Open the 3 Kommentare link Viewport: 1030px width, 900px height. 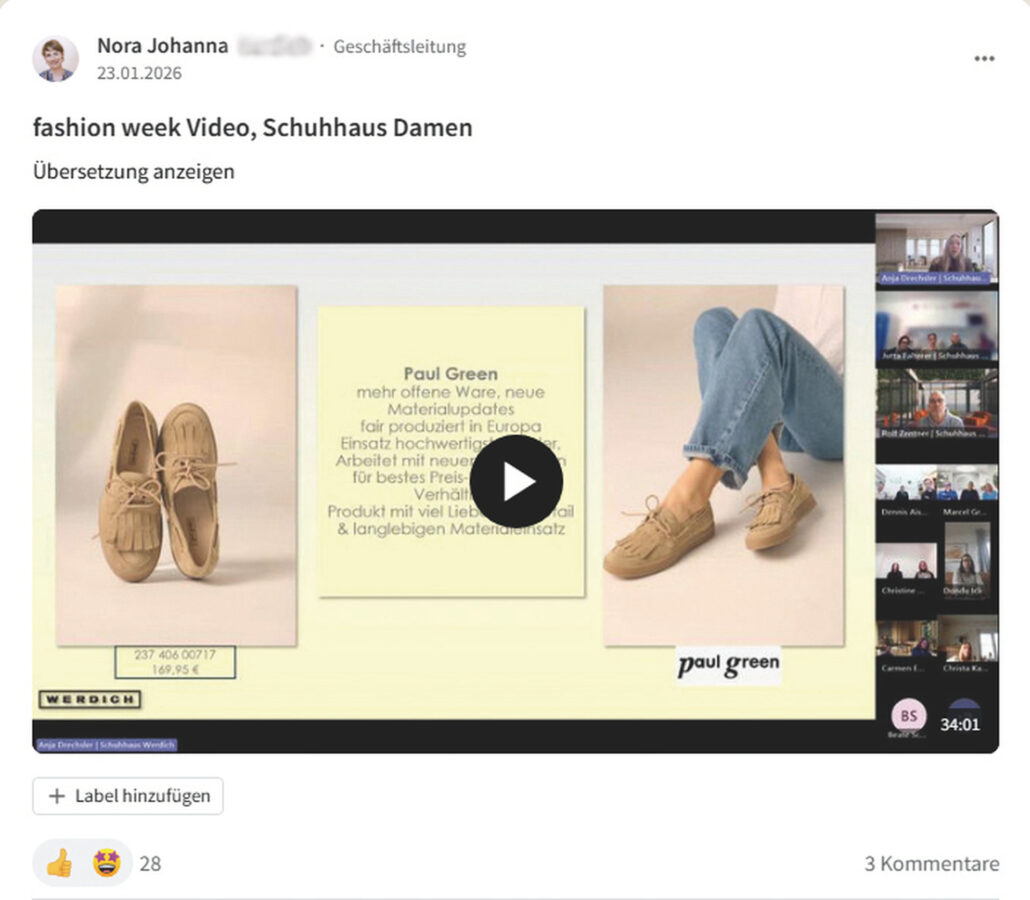point(931,863)
